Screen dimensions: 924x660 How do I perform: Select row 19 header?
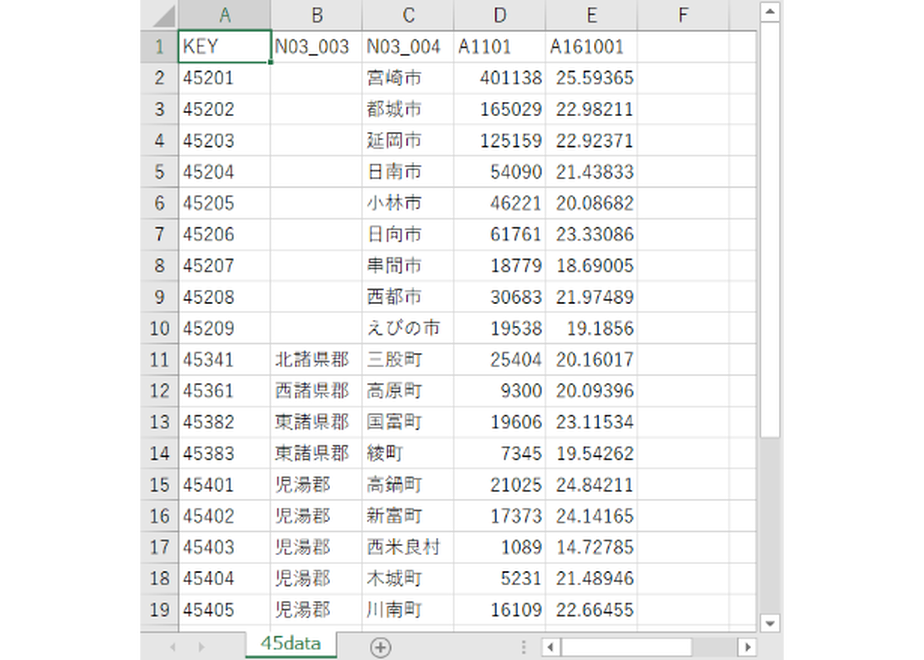[x=159, y=610]
